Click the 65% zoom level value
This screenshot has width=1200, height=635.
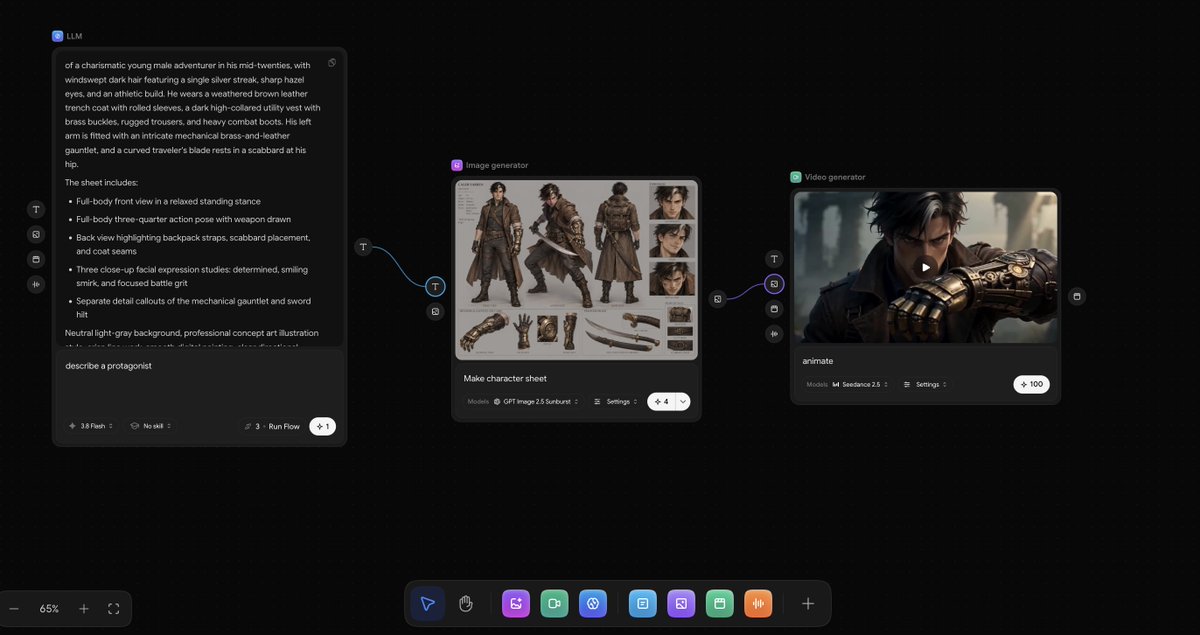(49, 608)
